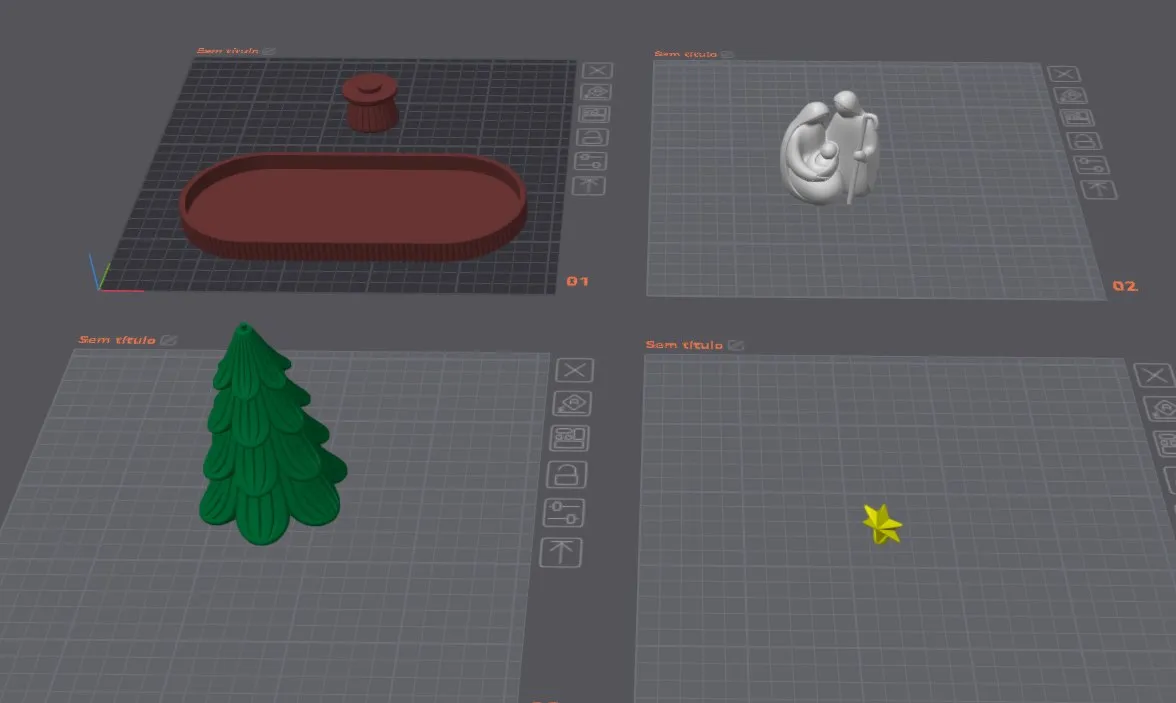The width and height of the screenshot is (1176, 703).
Task: Click the up-arrow icon on the tree plate
Action: [560, 553]
